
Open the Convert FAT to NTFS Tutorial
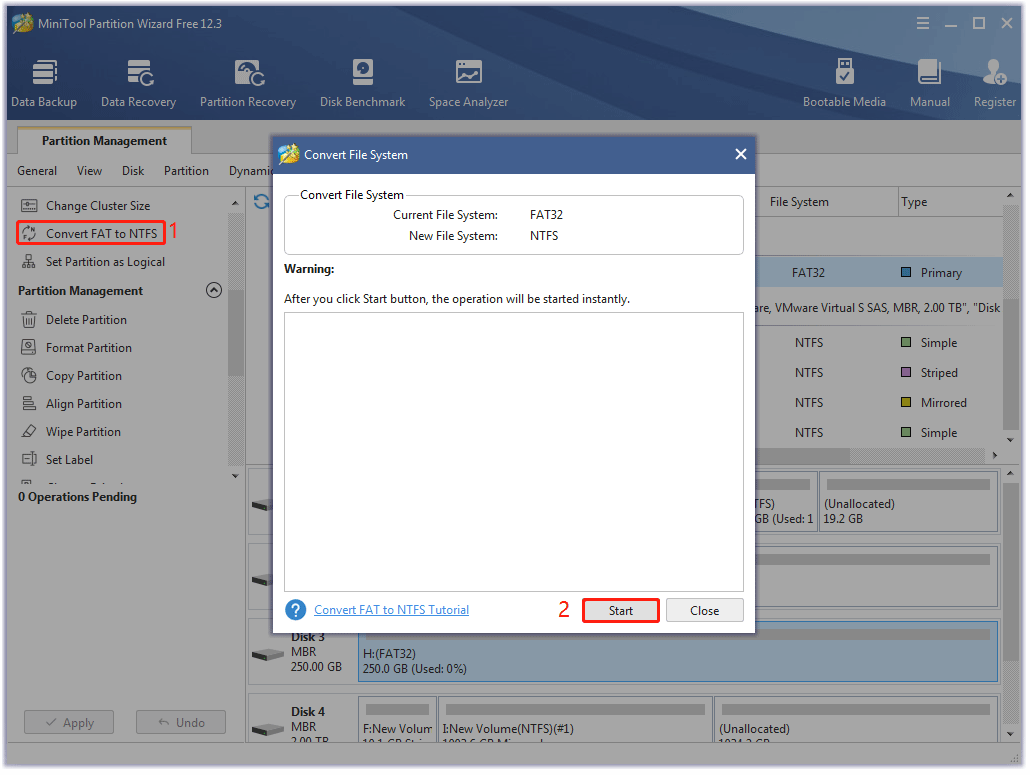pyautogui.click(x=391, y=610)
